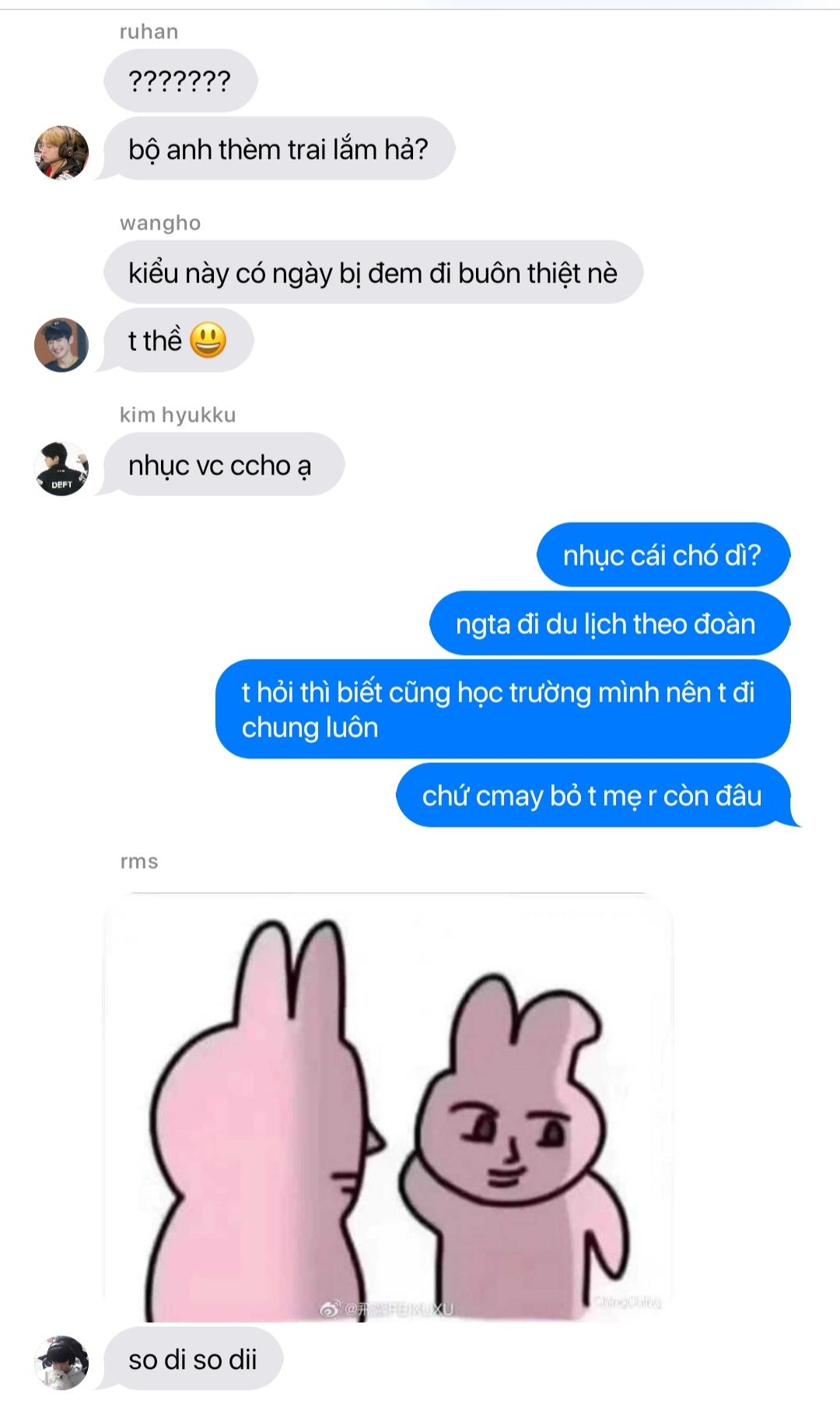Tap wangho's profile avatar
This screenshot has height=1411, width=840.
(x=61, y=345)
